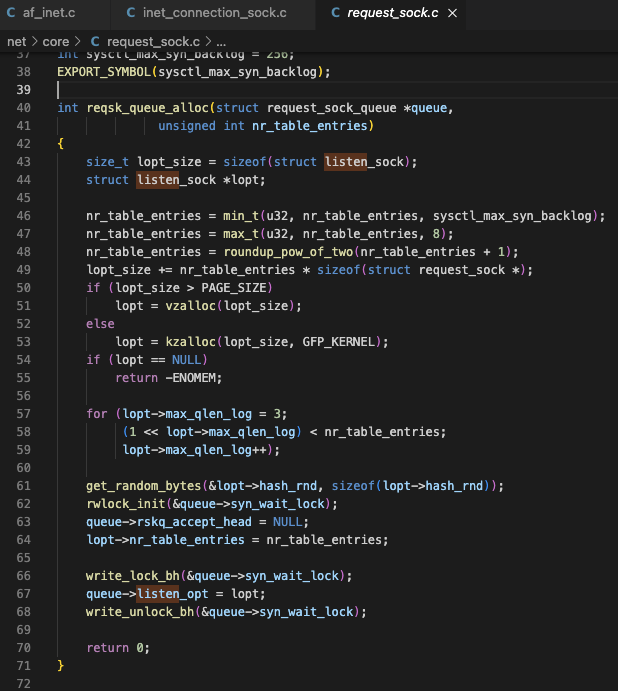Click the min_t call on line 46
Screen dimensions: 618x691
click(x=241, y=216)
